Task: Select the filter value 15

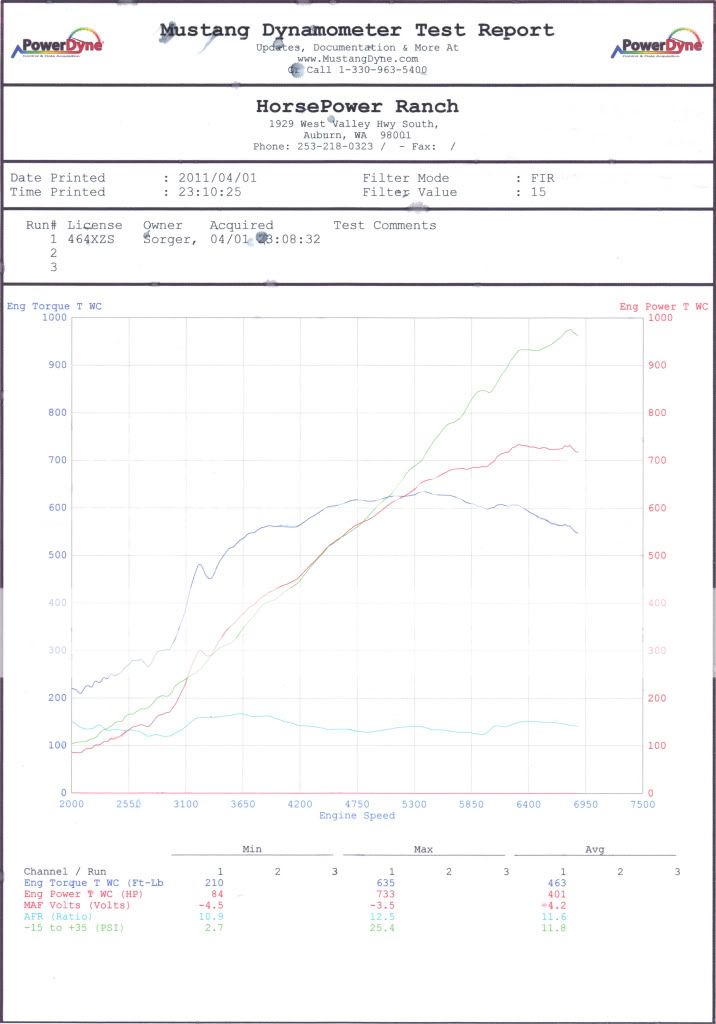Action: coord(538,192)
